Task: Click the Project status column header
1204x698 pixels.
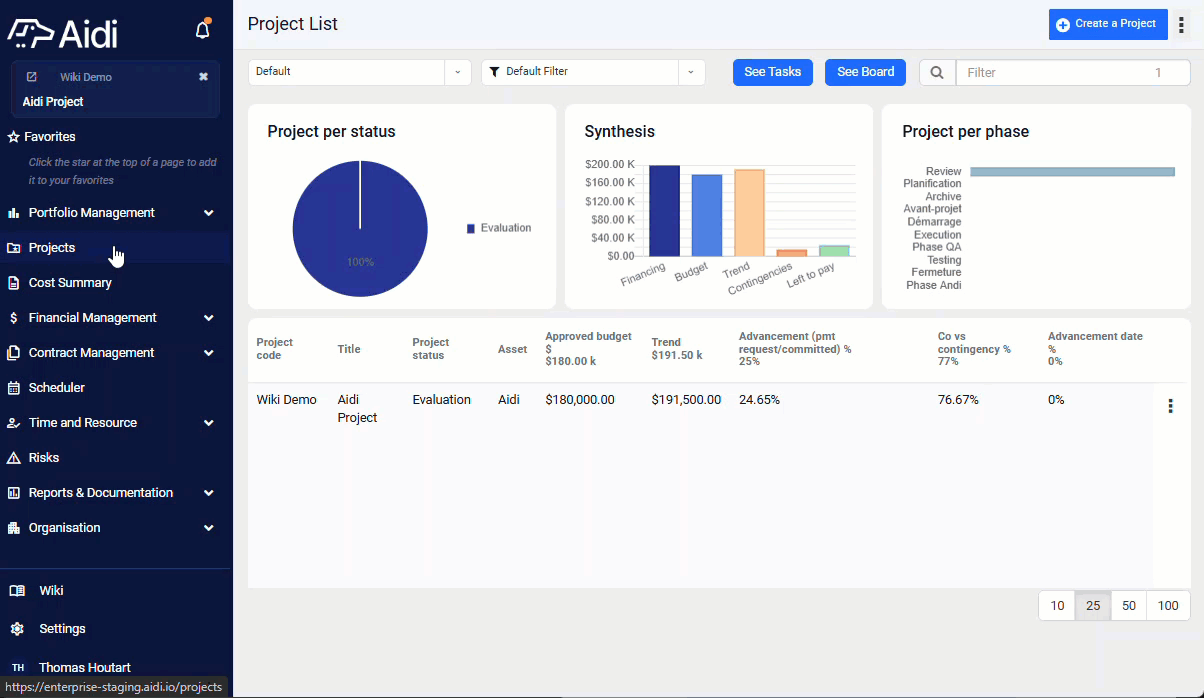Action: [431, 349]
